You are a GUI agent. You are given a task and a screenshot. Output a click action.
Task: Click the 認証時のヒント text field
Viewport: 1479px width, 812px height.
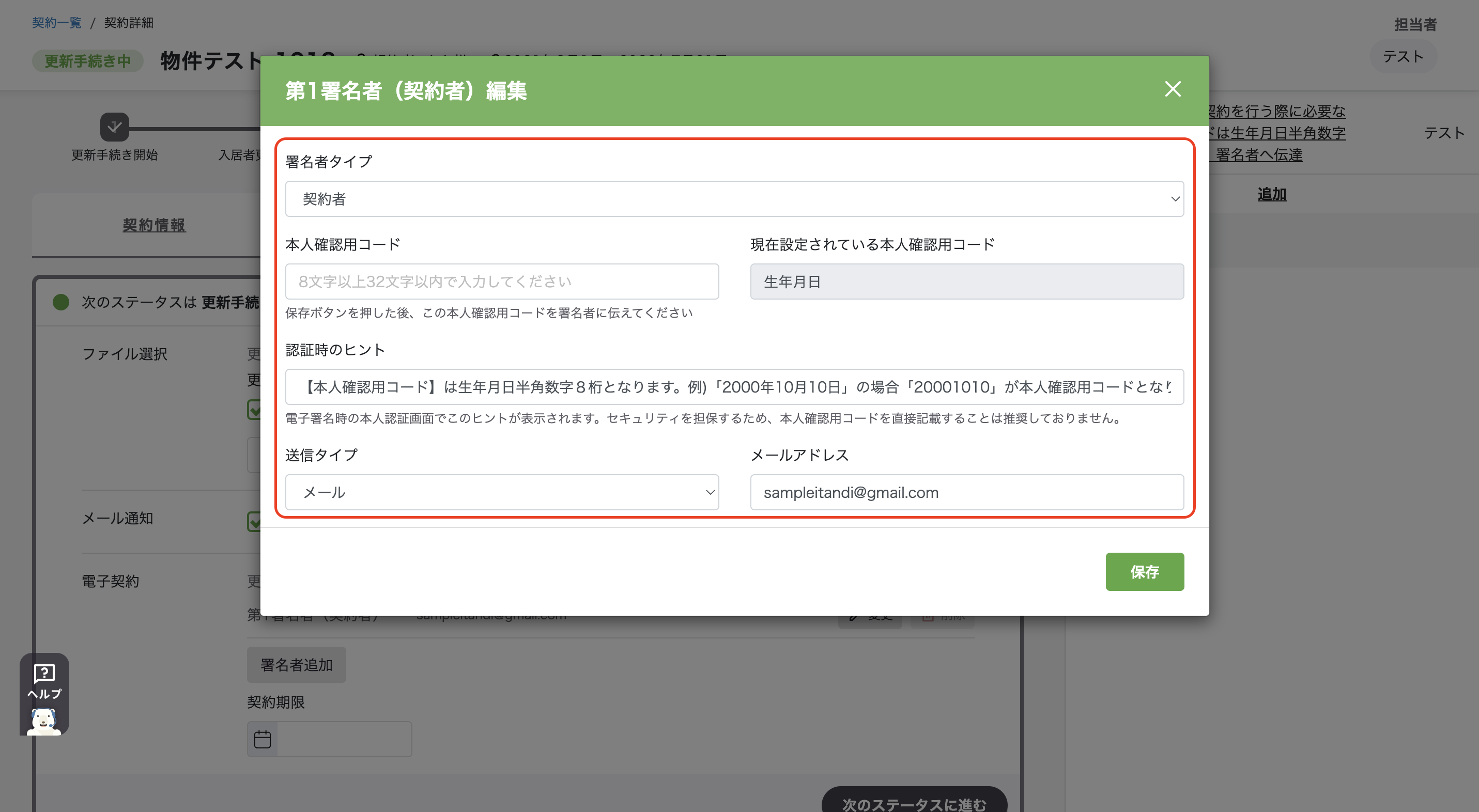pos(734,387)
